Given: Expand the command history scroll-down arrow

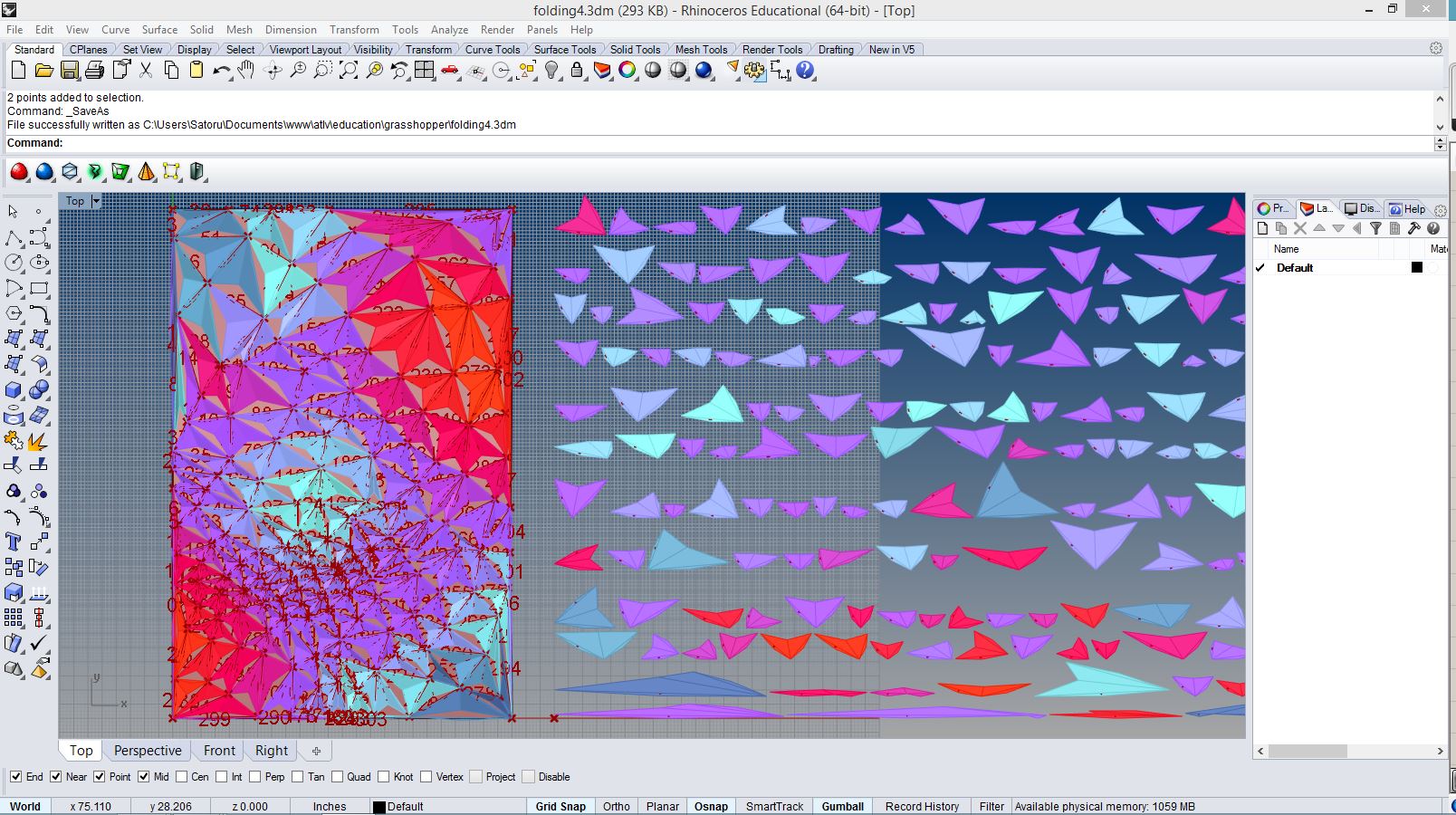Looking at the screenshot, I should pos(1440,127).
